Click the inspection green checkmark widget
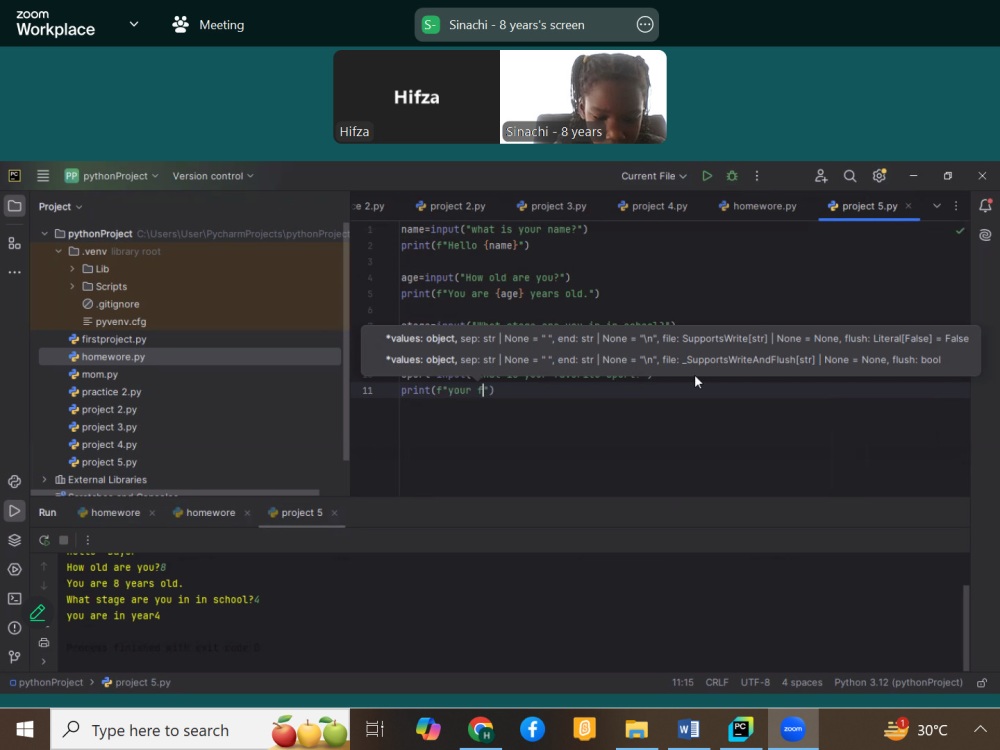The height and width of the screenshot is (750, 1000). coord(960,230)
